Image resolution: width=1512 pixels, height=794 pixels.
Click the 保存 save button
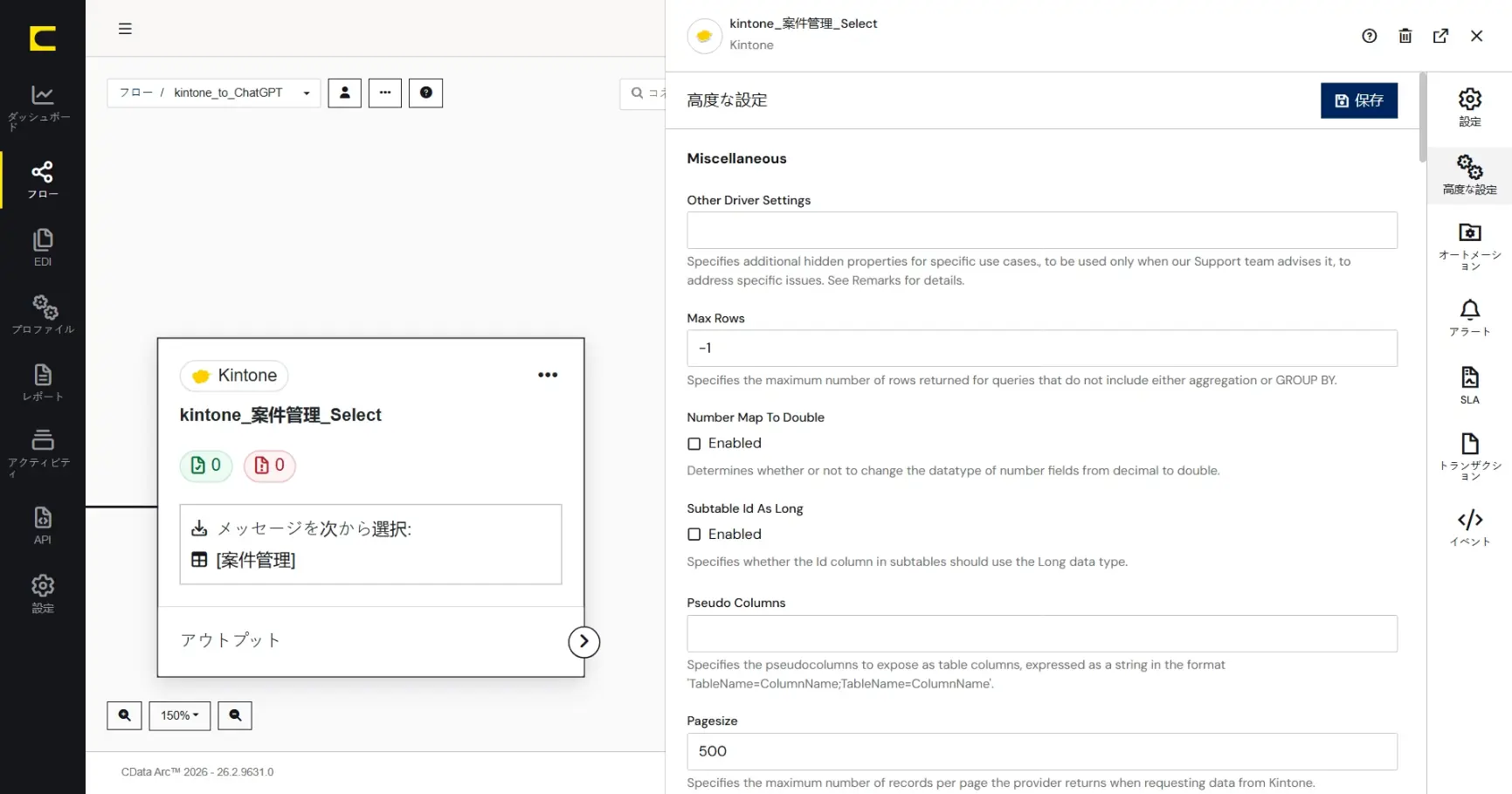1359,100
